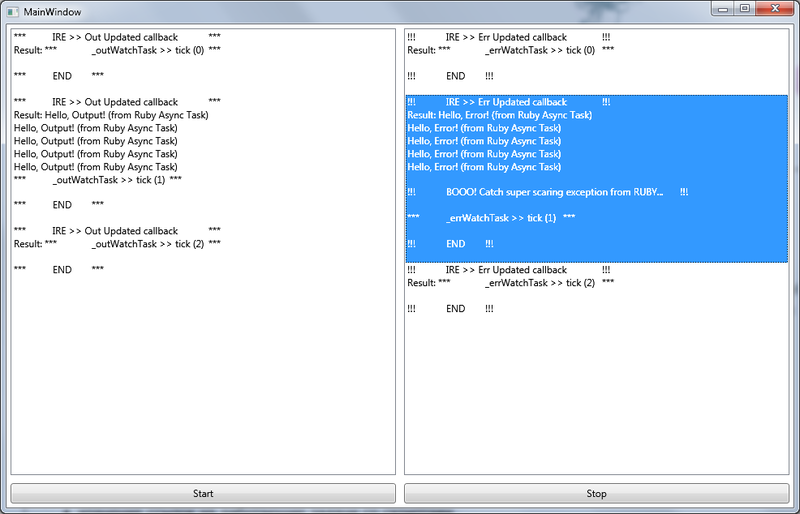Open the MainWindow application icon menu

(x=13, y=11)
